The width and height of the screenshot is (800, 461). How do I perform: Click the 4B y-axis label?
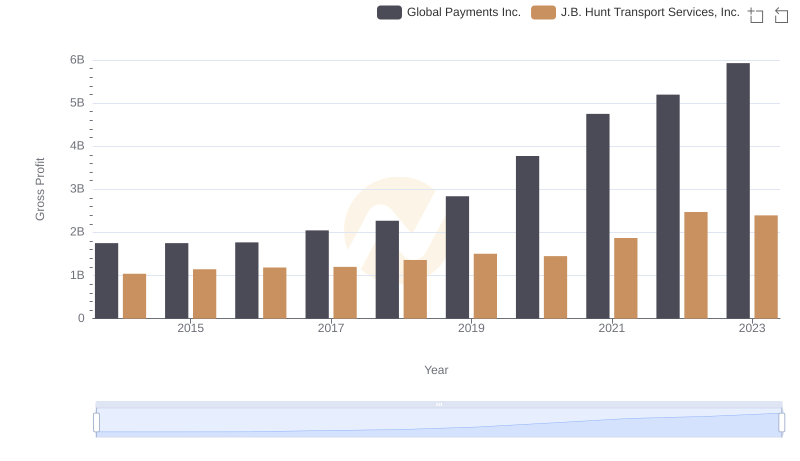pyautogui.click(x=77, y=146)
